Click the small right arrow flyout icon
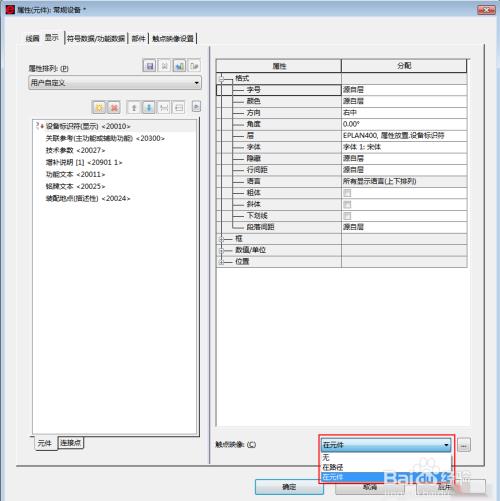This screenshot has width=500, height=501. 196,107
